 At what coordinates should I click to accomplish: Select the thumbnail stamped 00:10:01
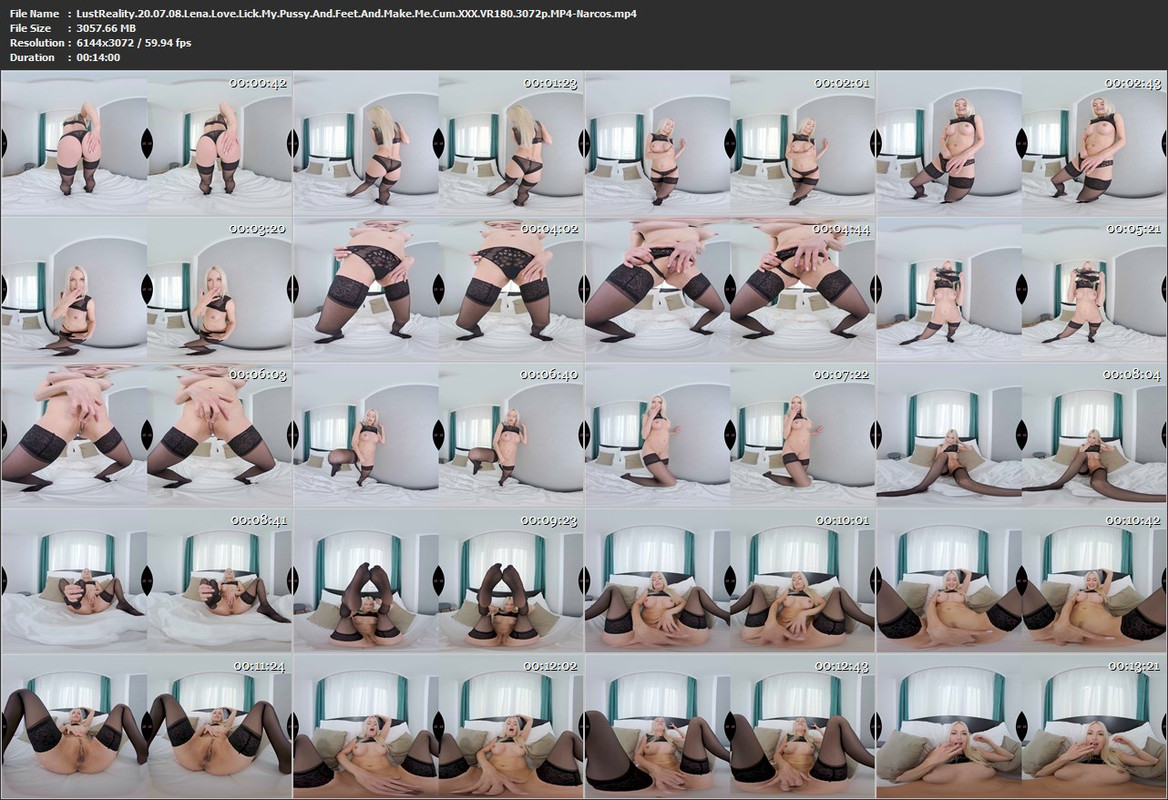(x=730, y=581)
